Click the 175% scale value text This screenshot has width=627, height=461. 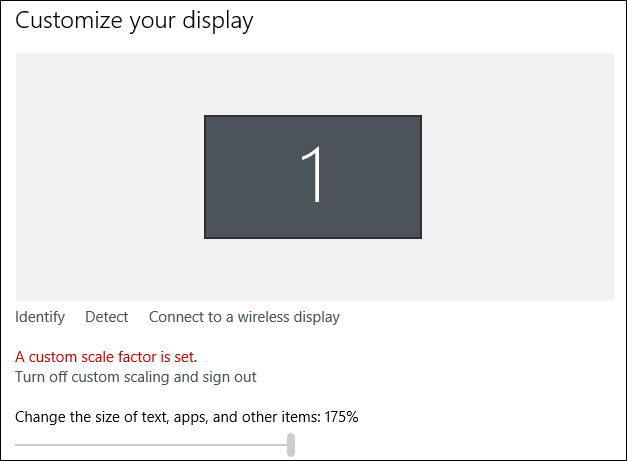340,416
